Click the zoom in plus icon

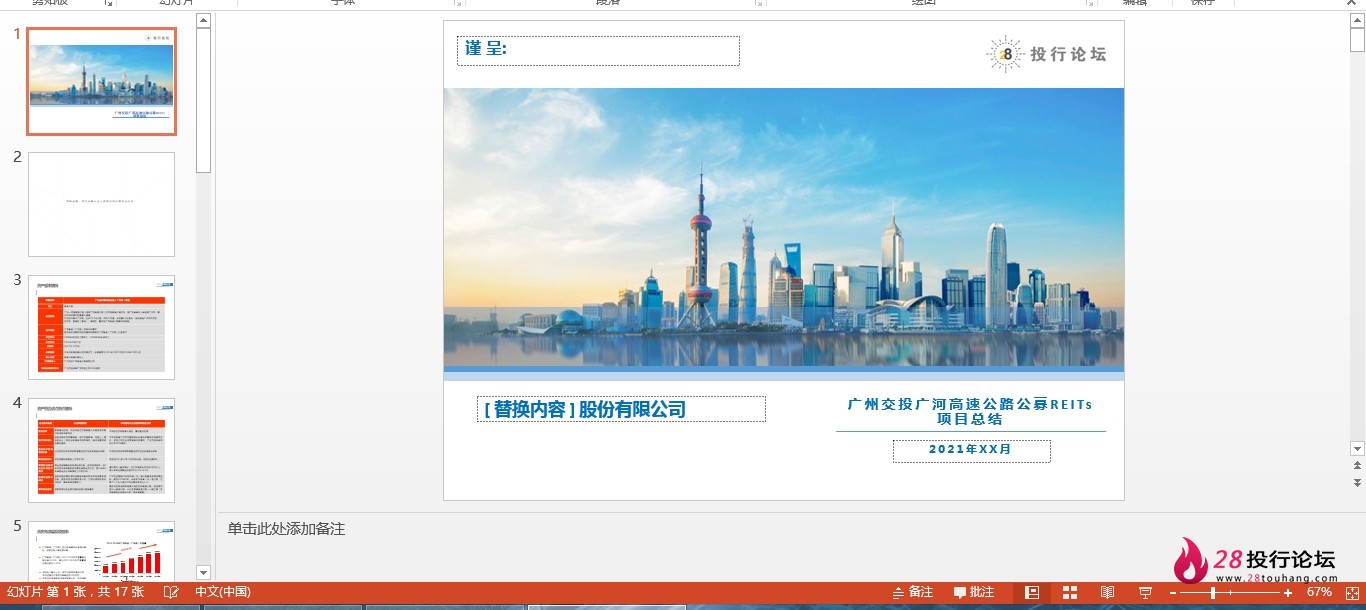1288,593
